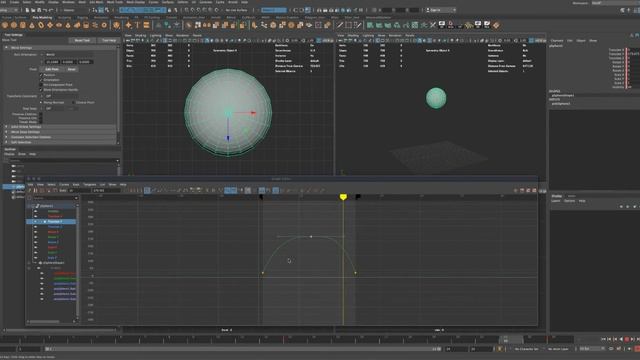Enable Snap to Grids icon
The width and height of the screenshot is (640, 360).
tap(187, 10)
